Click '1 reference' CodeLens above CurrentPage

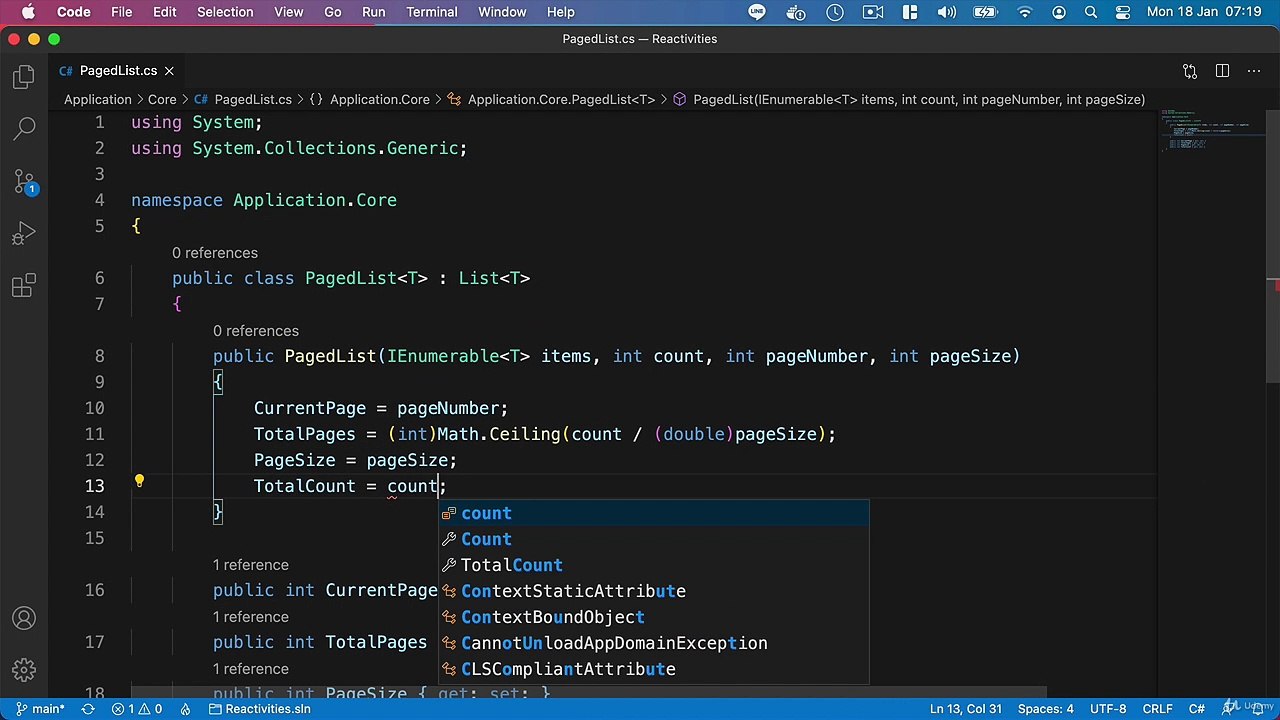coord(250,565)
